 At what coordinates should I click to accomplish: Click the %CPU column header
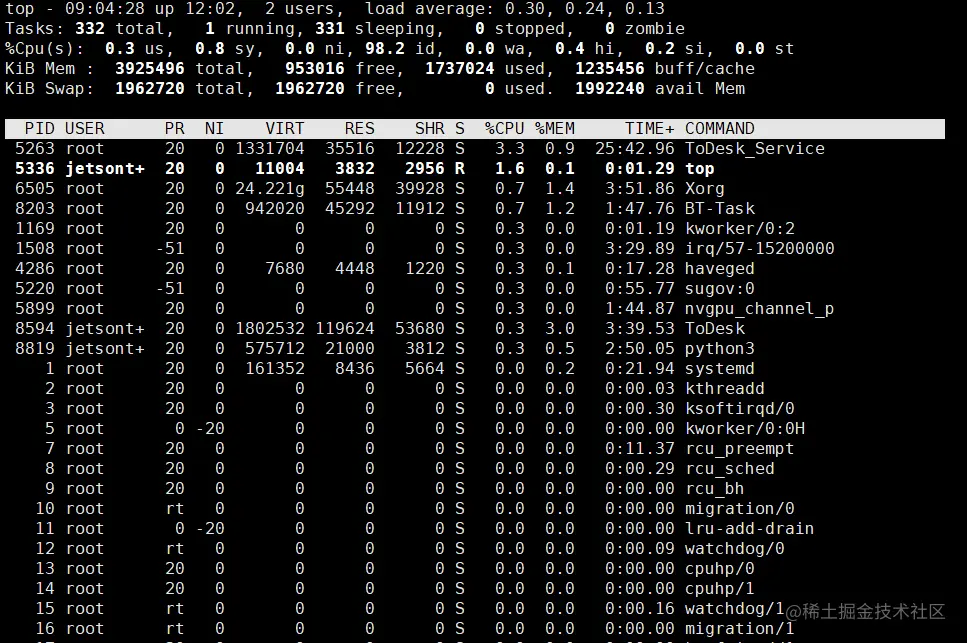pyautogui.click(x=504, y=129)
